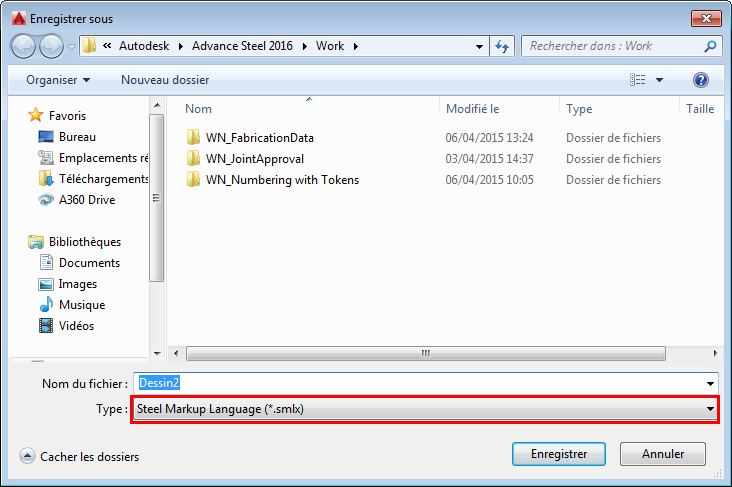The width and height of the screenshot is (732, 487).
Task: Open the Musique library
Action: coord(82,305)
